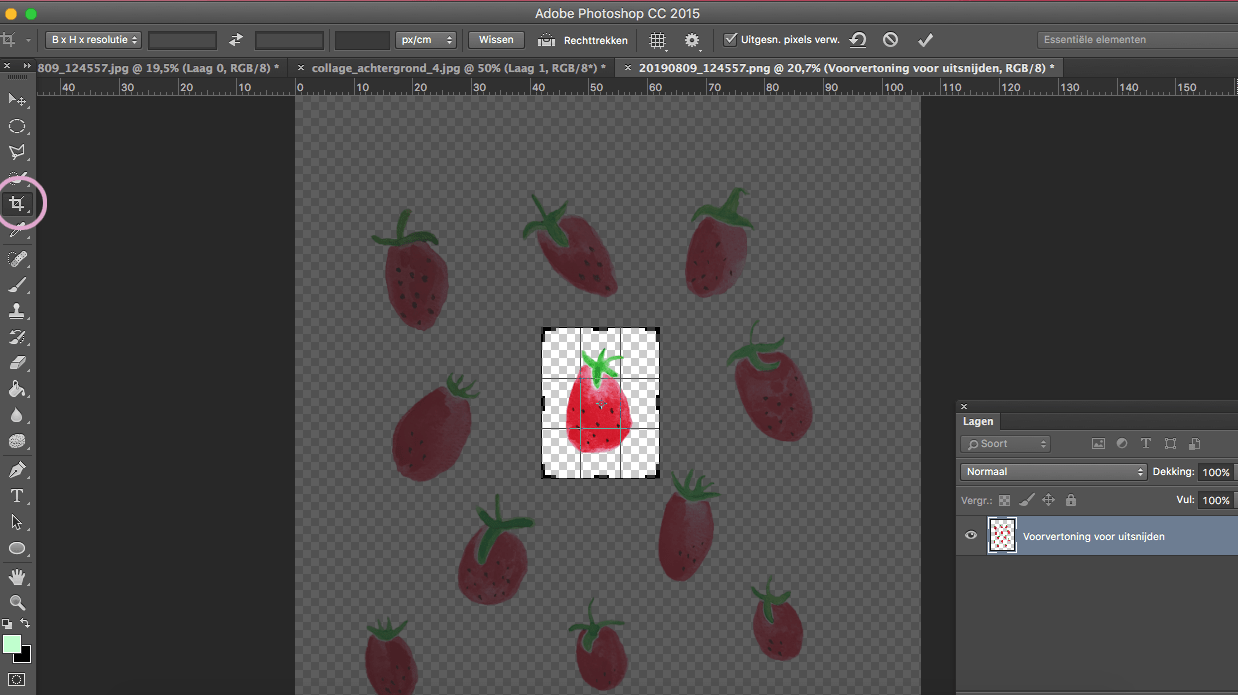Switch to the collage_achtergrond_4.jpg tab
The image size is (1238, 695).
[x=454, y=68]
